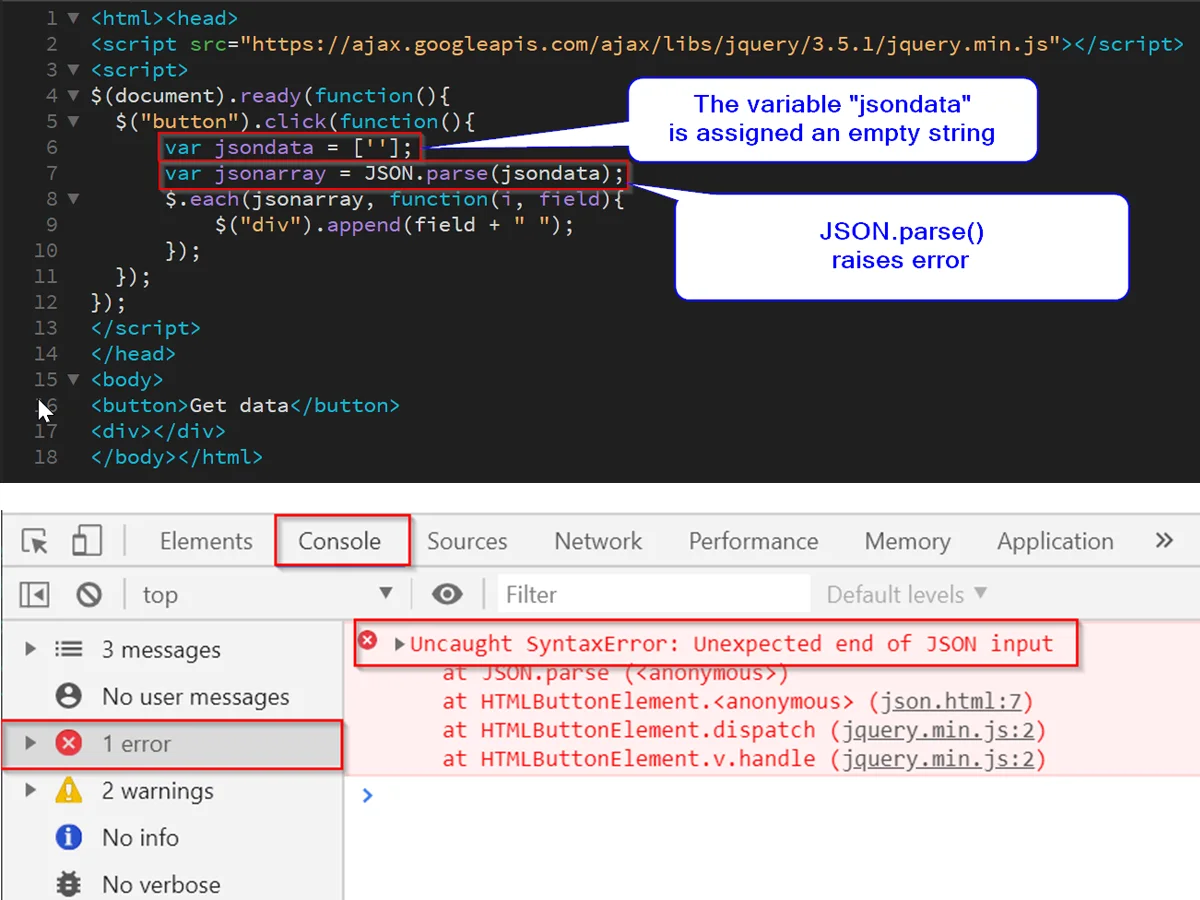Image resolution: width=1200 pixels, height=900 pixels.
Task: Click the $("div").append code line
Action: point(395,225)
